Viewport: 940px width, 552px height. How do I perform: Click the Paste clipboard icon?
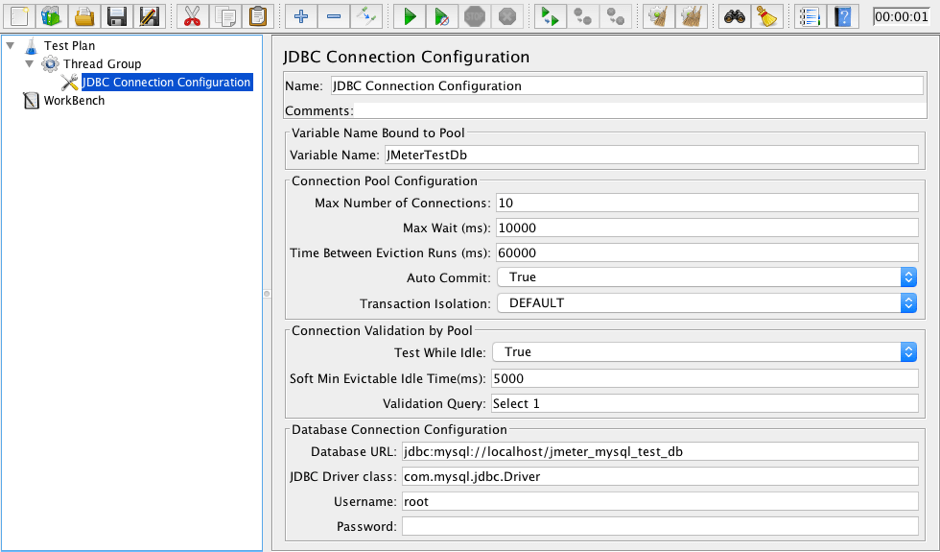(x=258, y=16)
